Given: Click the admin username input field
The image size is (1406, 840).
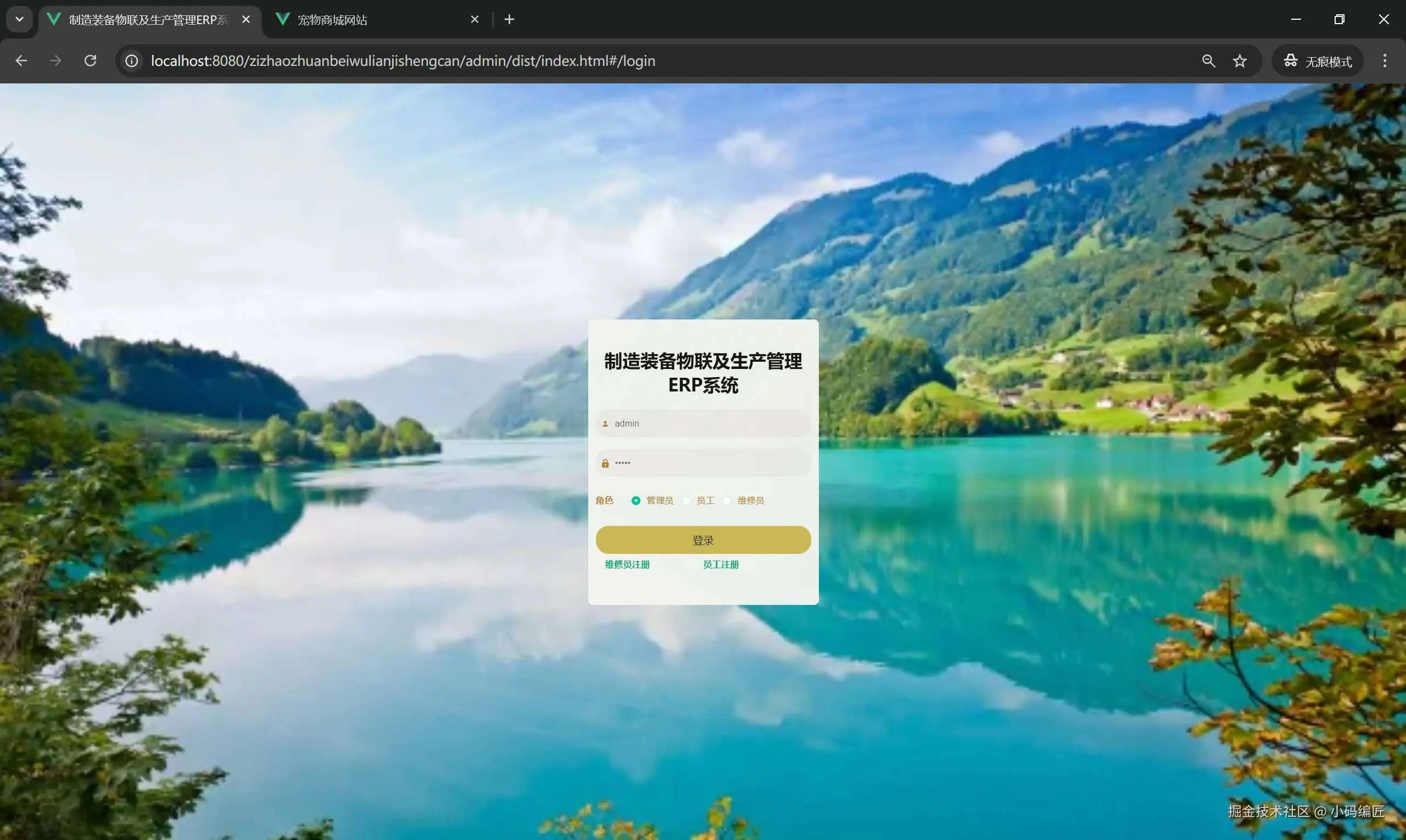Looking at the screenshot, I should pyautogui.click(x=708, y=423).
